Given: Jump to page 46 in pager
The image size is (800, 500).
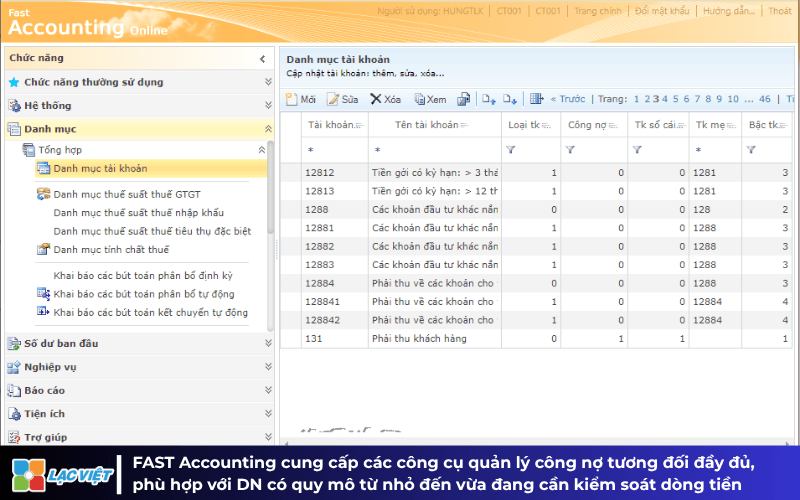Looking at the screenshot, I should 765,99.
